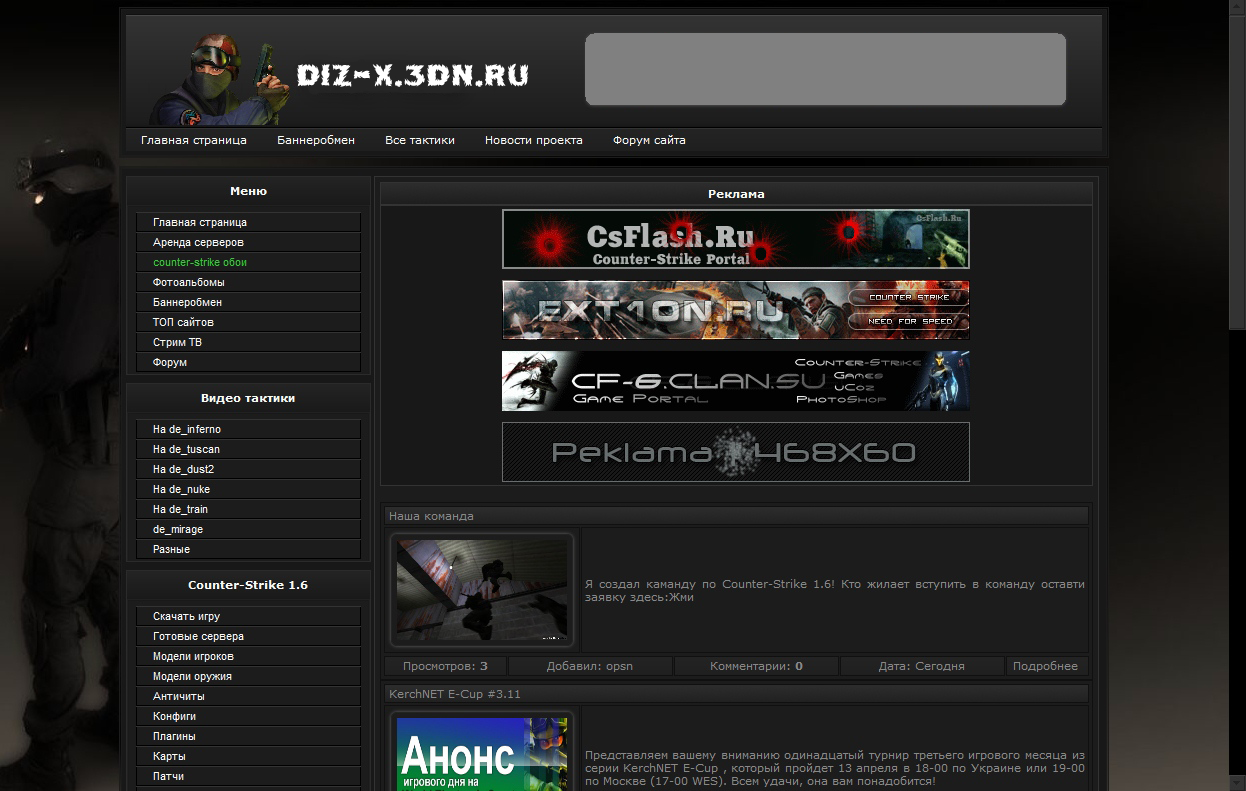
Task: Open На de_nuke video tactics
Action: (x=181, y=489)
